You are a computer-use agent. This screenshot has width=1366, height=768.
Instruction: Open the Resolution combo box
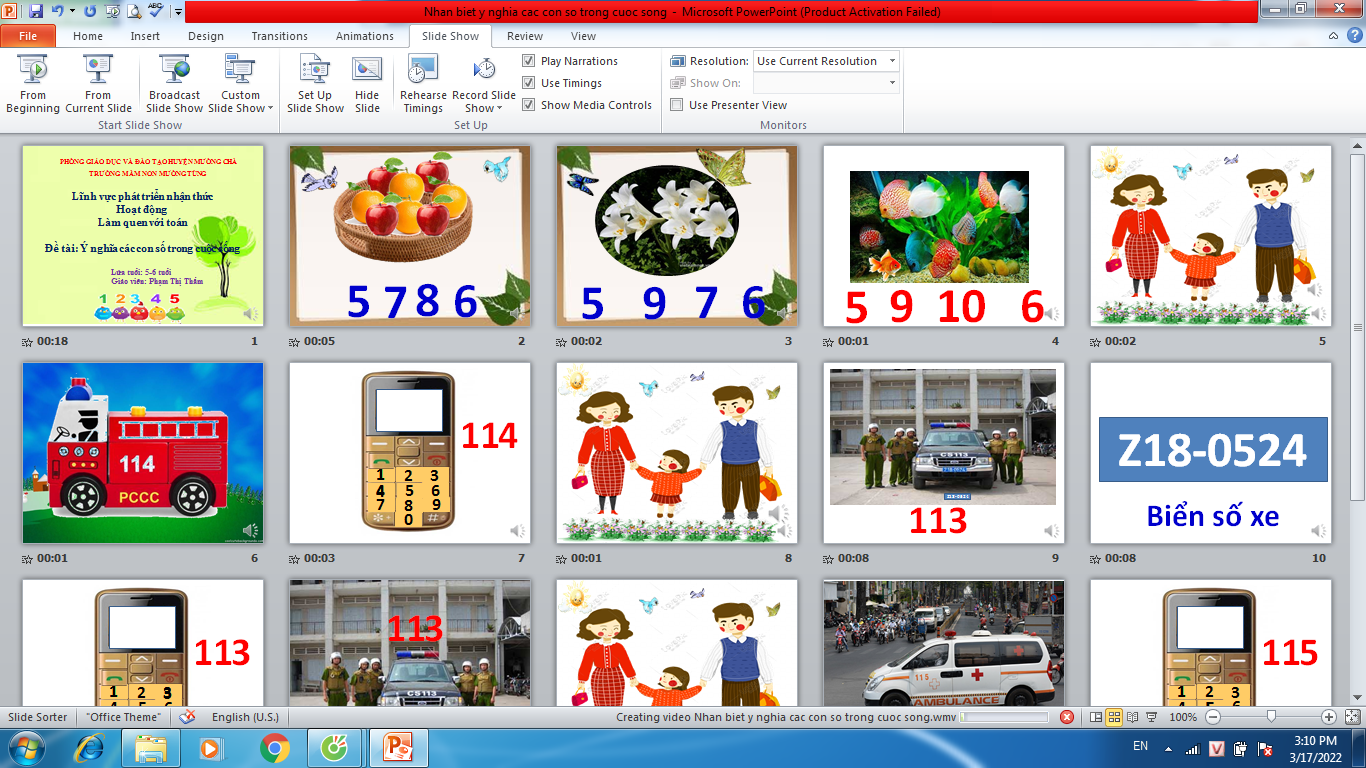point(825,61)
